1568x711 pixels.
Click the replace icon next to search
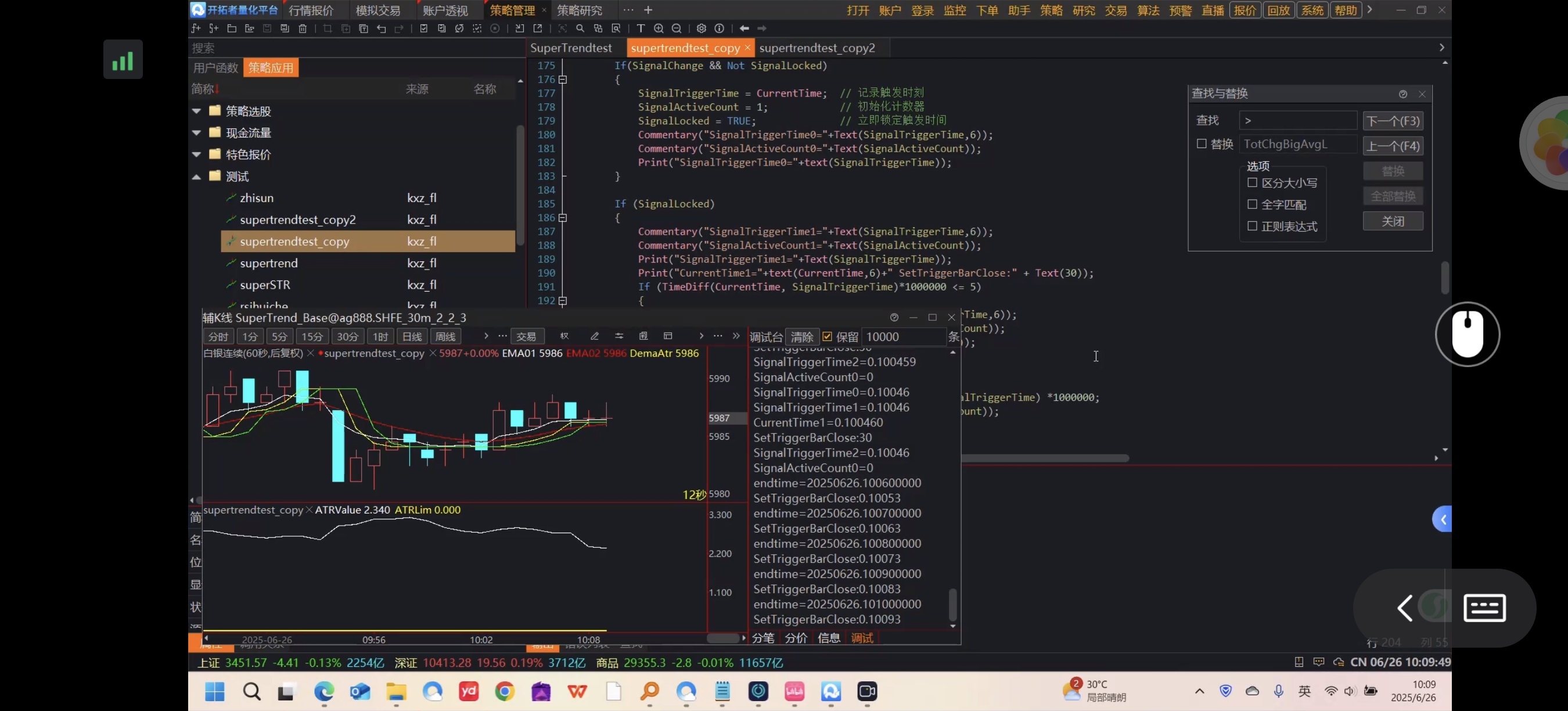tap(598, 28)
